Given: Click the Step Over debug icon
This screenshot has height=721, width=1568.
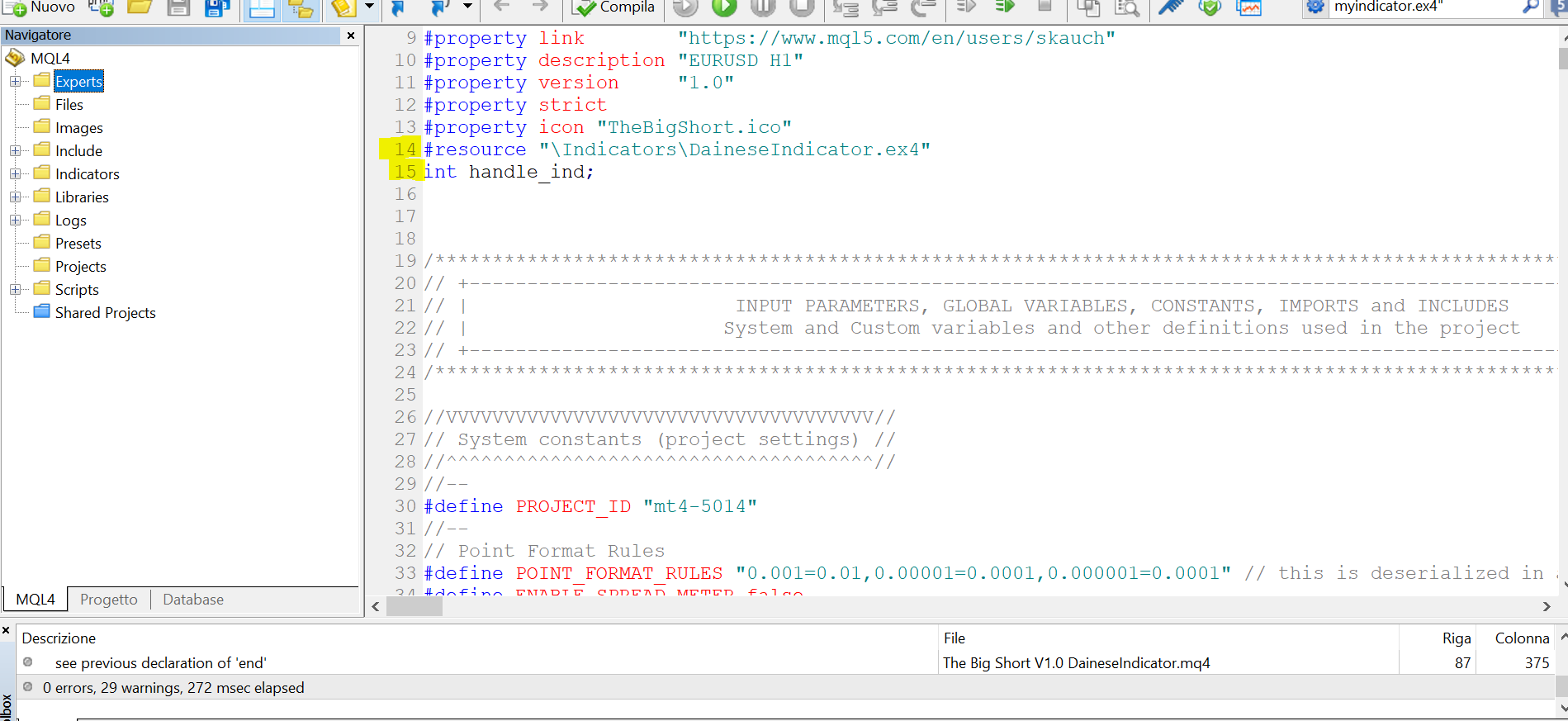Looking at the screenshot, I should [884, 7].
